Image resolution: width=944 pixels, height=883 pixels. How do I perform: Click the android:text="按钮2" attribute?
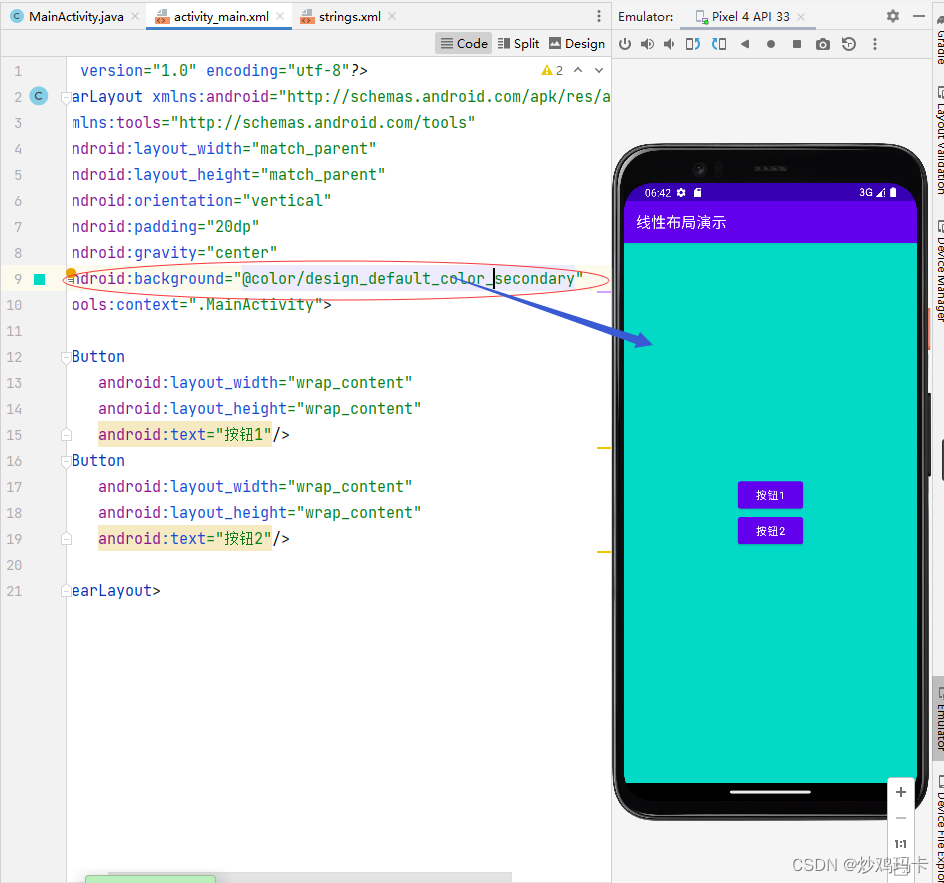[185, 539]
